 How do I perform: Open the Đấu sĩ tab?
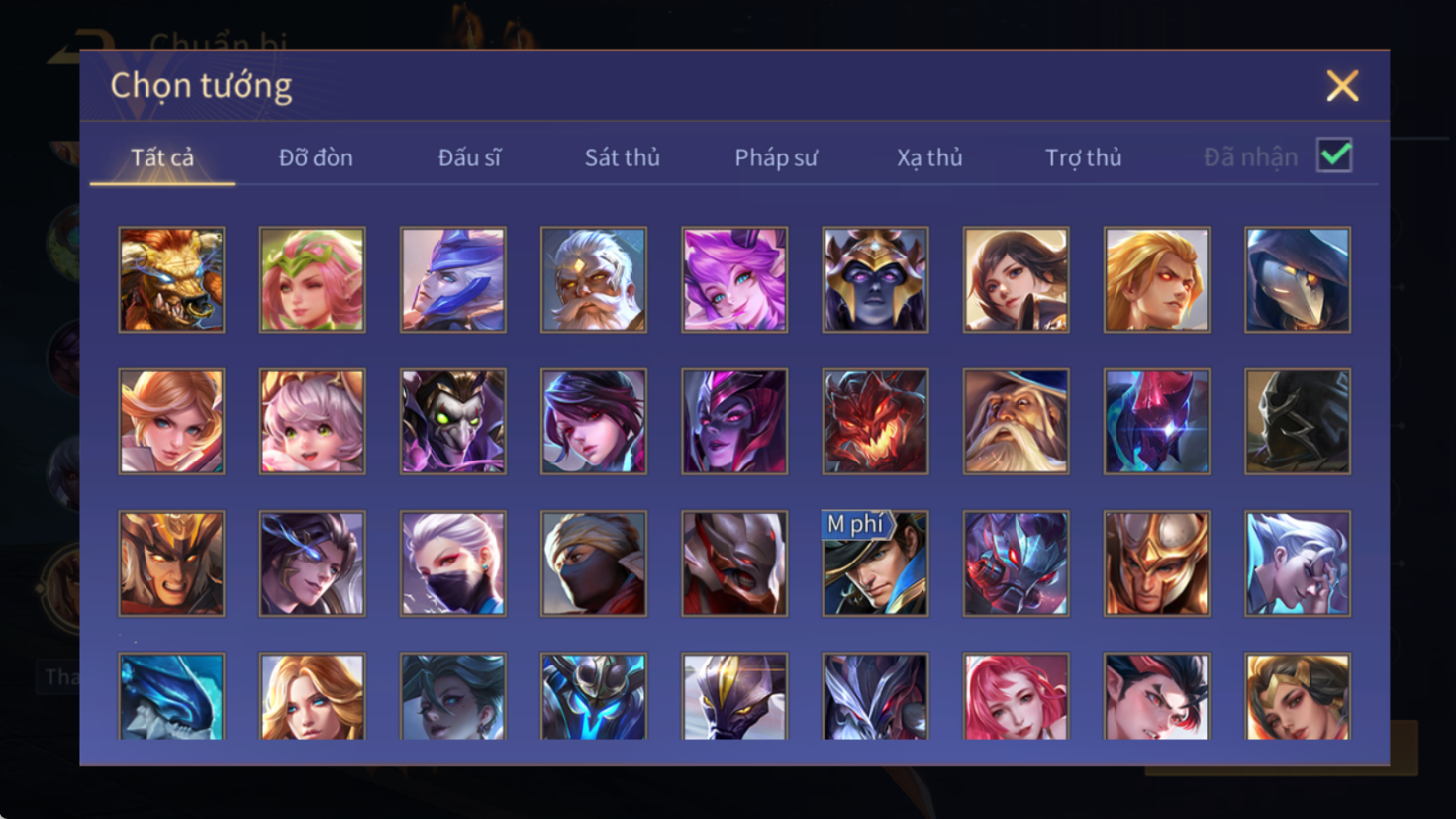(469, 157)
